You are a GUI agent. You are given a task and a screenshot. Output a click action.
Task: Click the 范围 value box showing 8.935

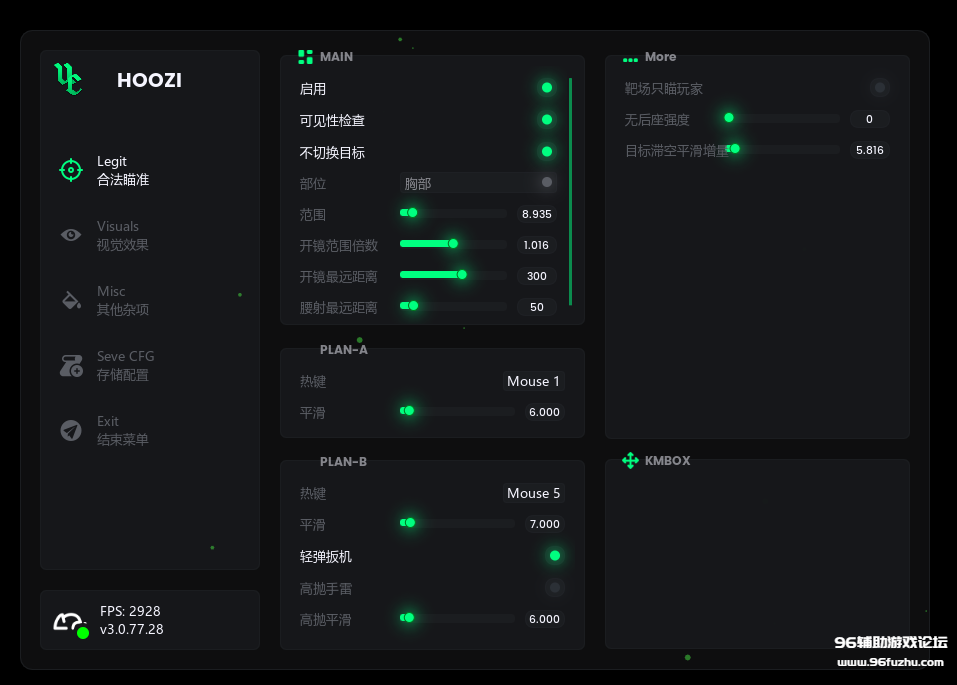pos(536,214)
